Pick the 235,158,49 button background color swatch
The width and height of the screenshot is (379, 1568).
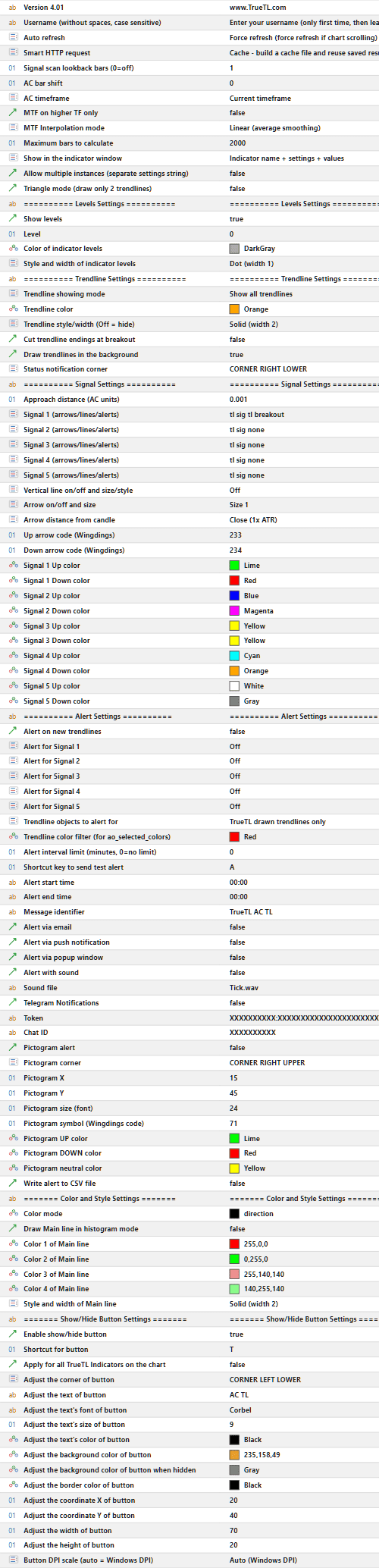(234, 1455)
